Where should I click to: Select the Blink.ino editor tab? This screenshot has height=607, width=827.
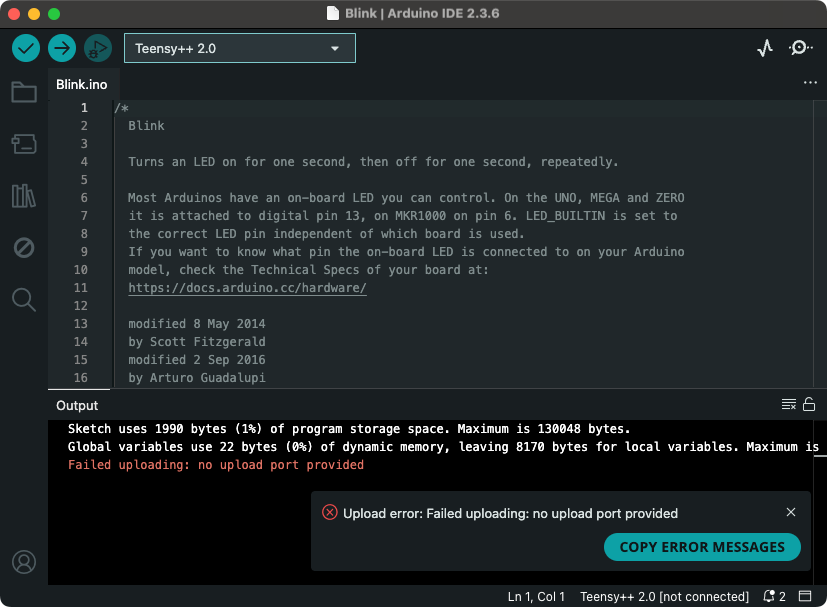[x=82, y=85]
